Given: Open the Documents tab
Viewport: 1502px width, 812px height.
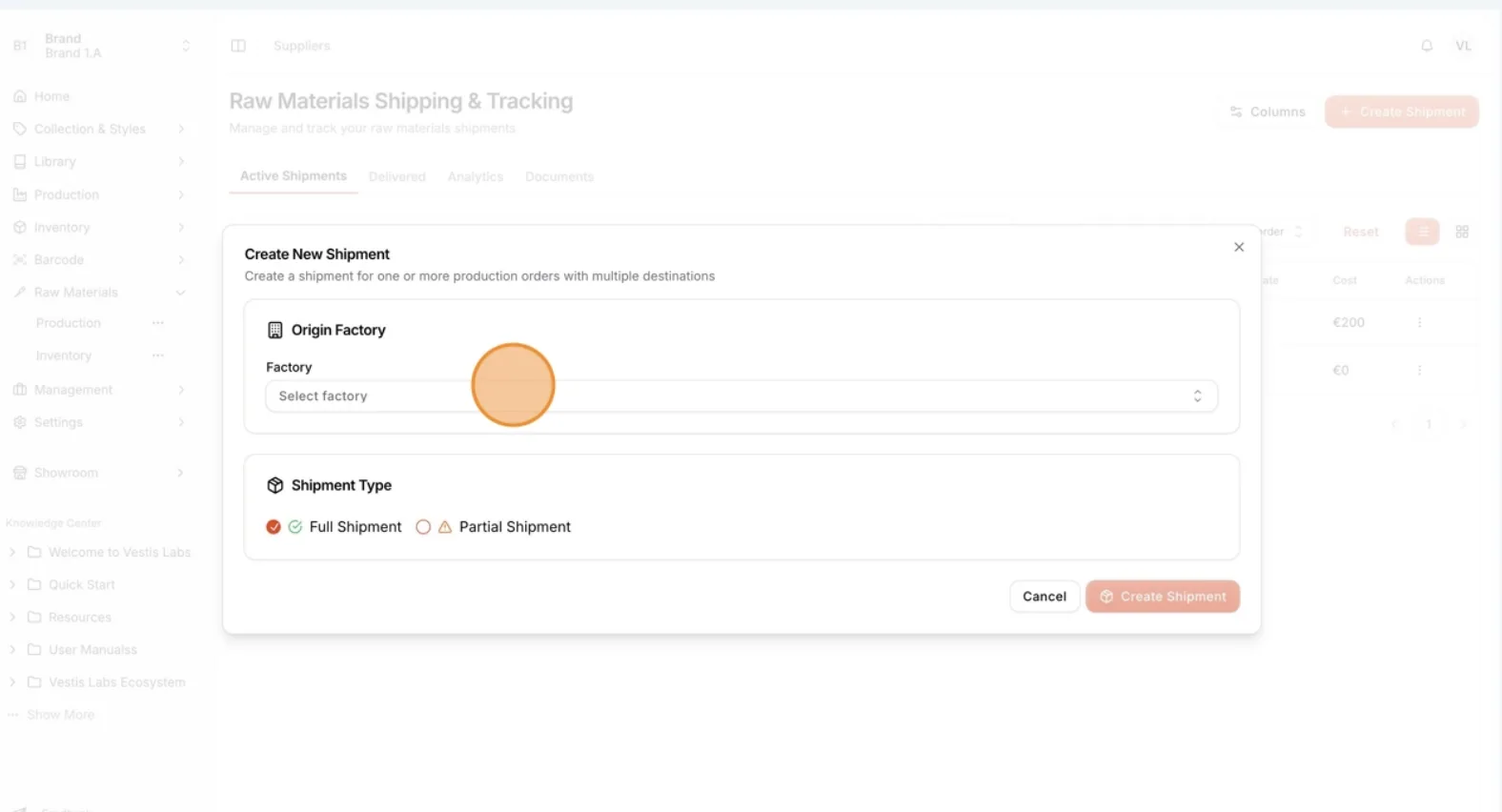Looking at the screenshot, I should (x=559, y=177).
